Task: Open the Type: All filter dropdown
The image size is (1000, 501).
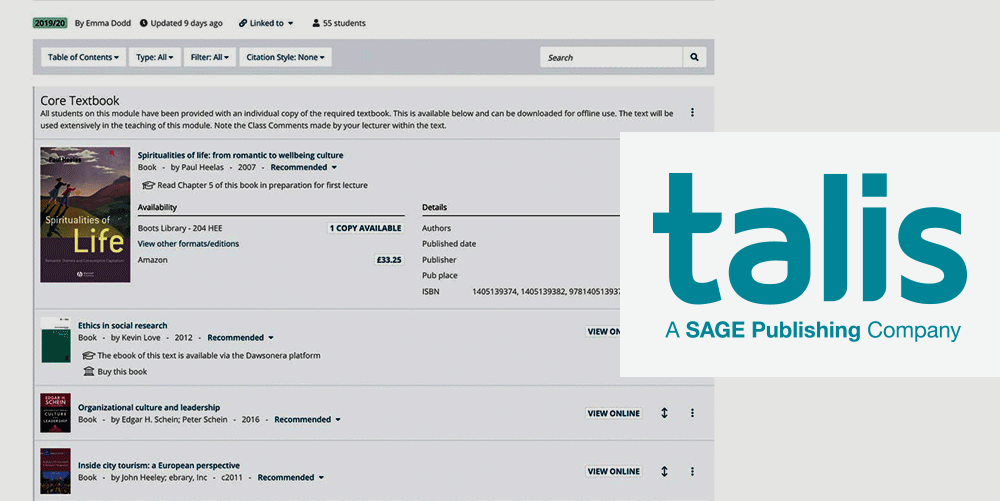Action: (154, 58)
